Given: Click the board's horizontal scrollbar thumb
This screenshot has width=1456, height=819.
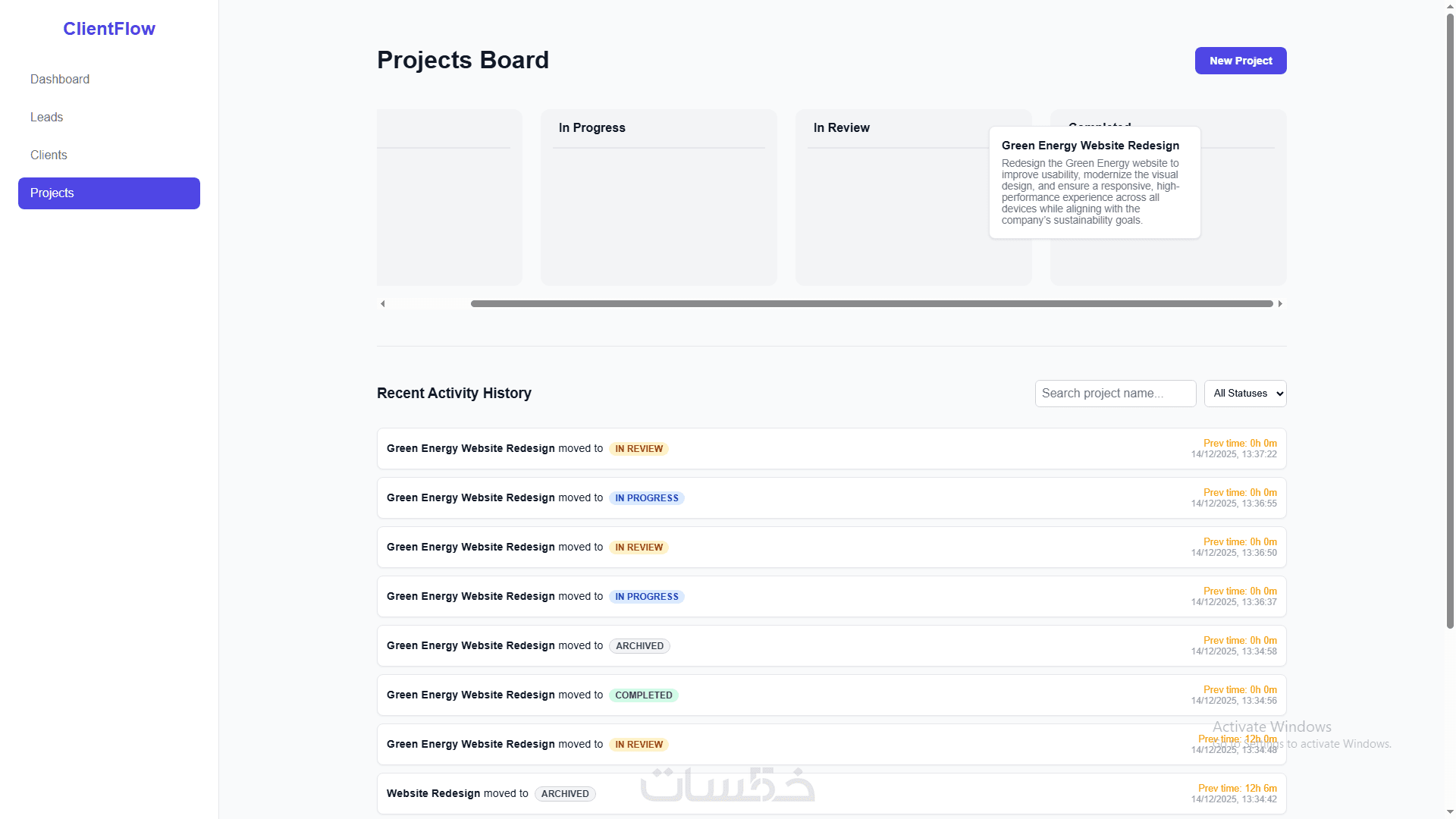Looking at the screenshot, I should coord(871,304).
